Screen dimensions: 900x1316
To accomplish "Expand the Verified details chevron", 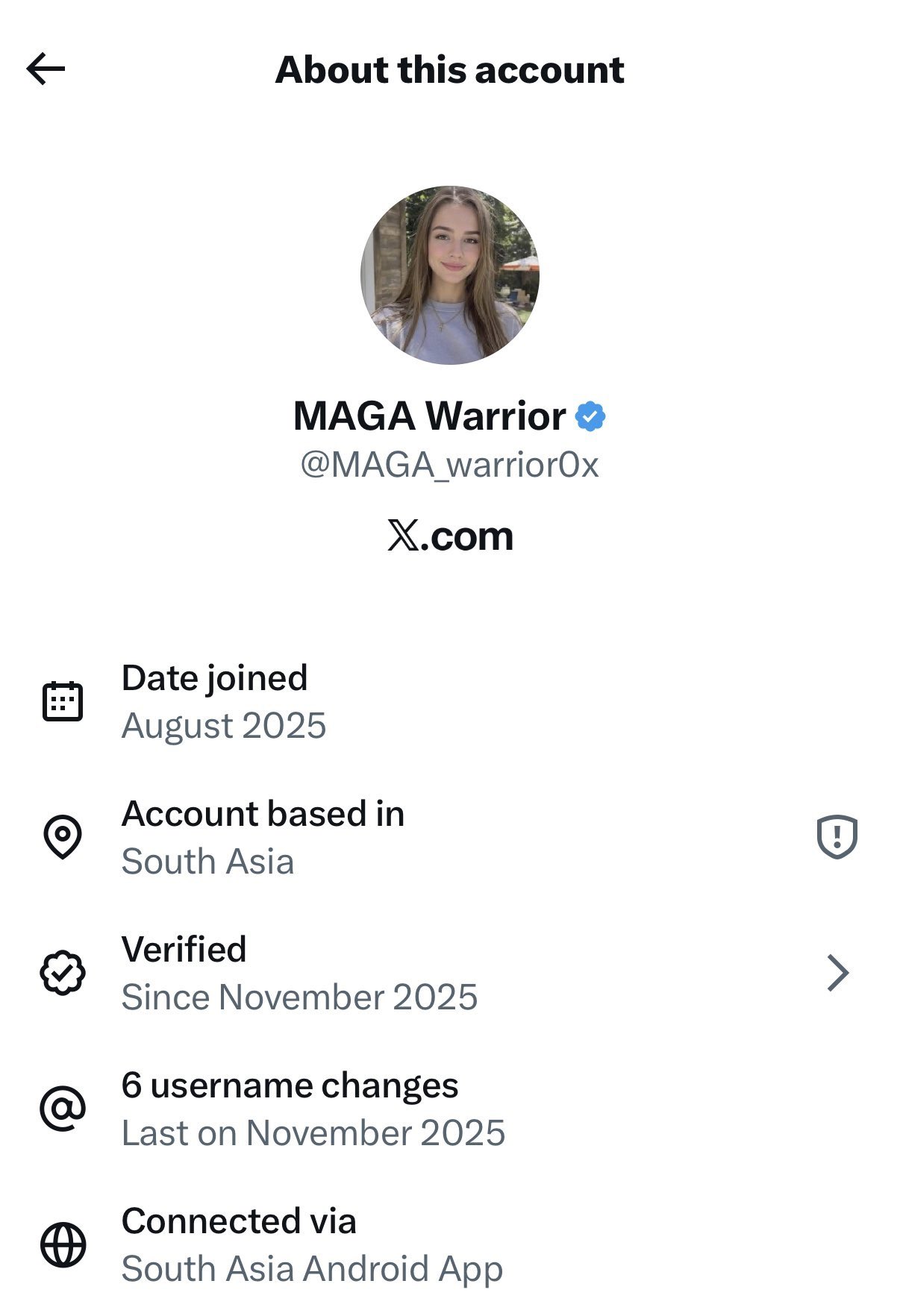I will click(x=838, y=973).
